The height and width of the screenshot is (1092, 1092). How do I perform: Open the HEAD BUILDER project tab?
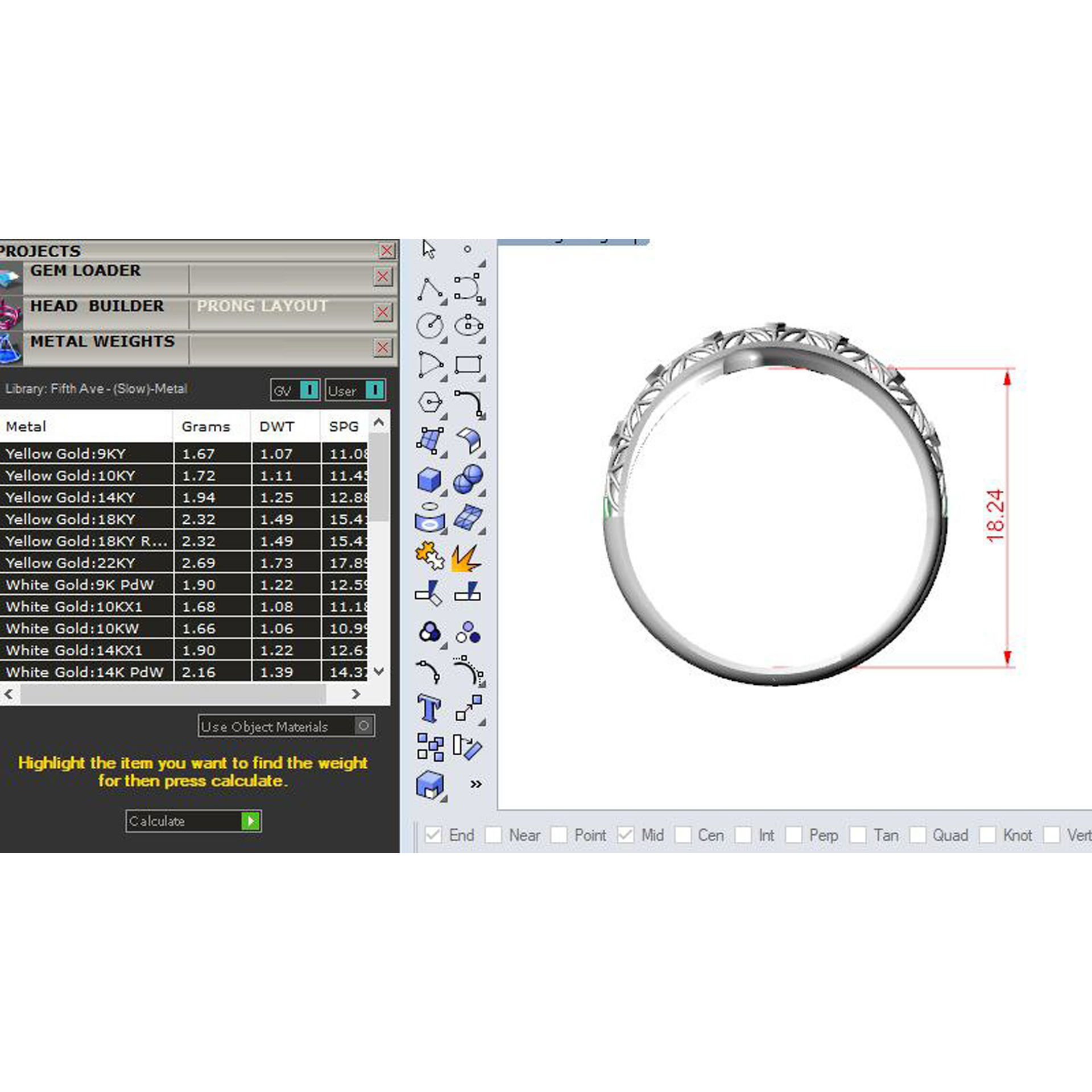point(97,306)
